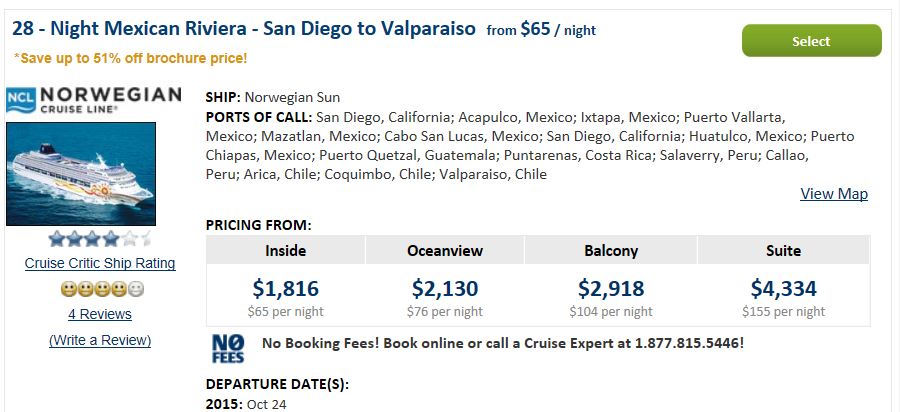Click the Oct 24 departure date
Viewport: 900px width, 412px height.
coord(266,405)
